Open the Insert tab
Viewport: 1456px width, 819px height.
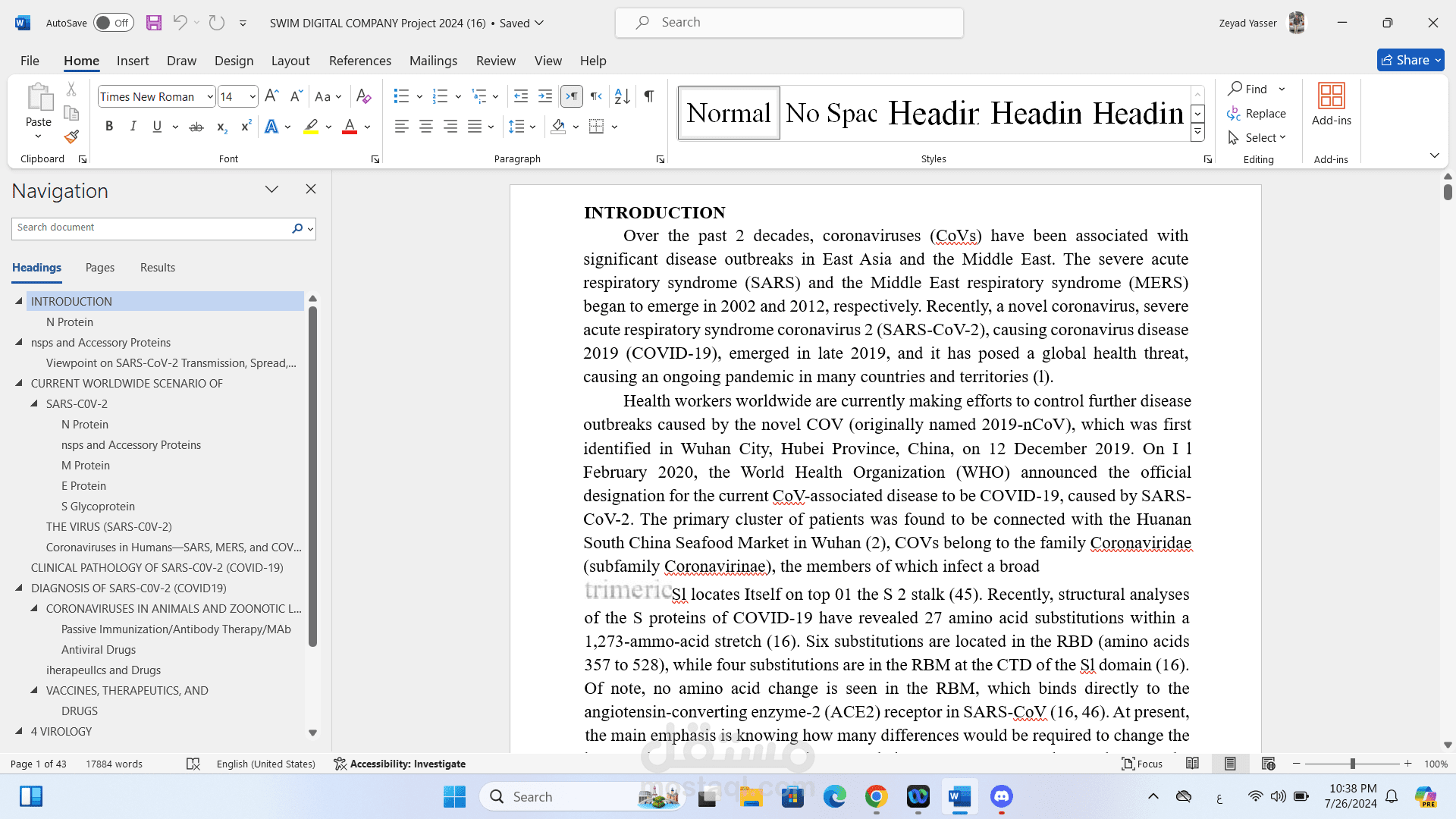133,61
